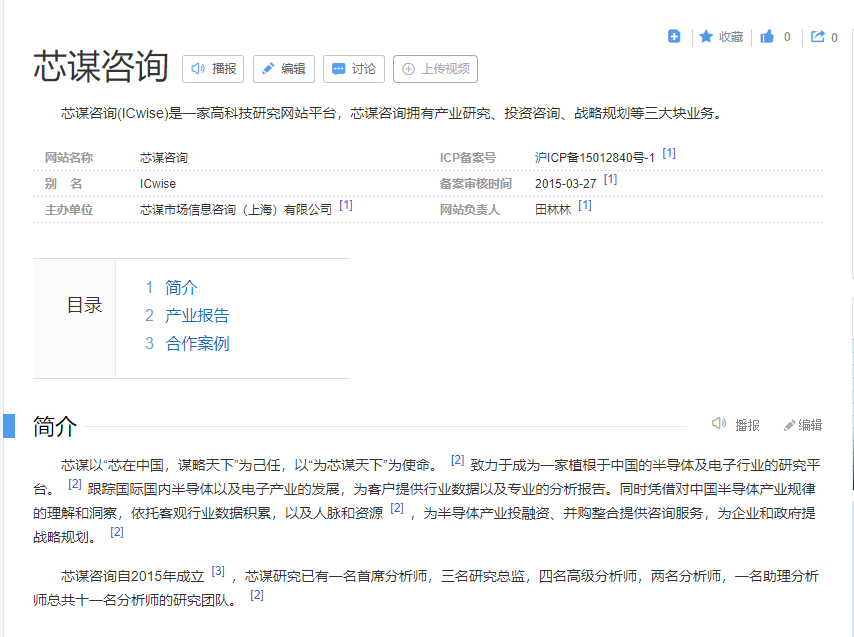Viewport: 854px width, 637px height.
Task: Click the share arrow icon
Action: click(818, 36)
